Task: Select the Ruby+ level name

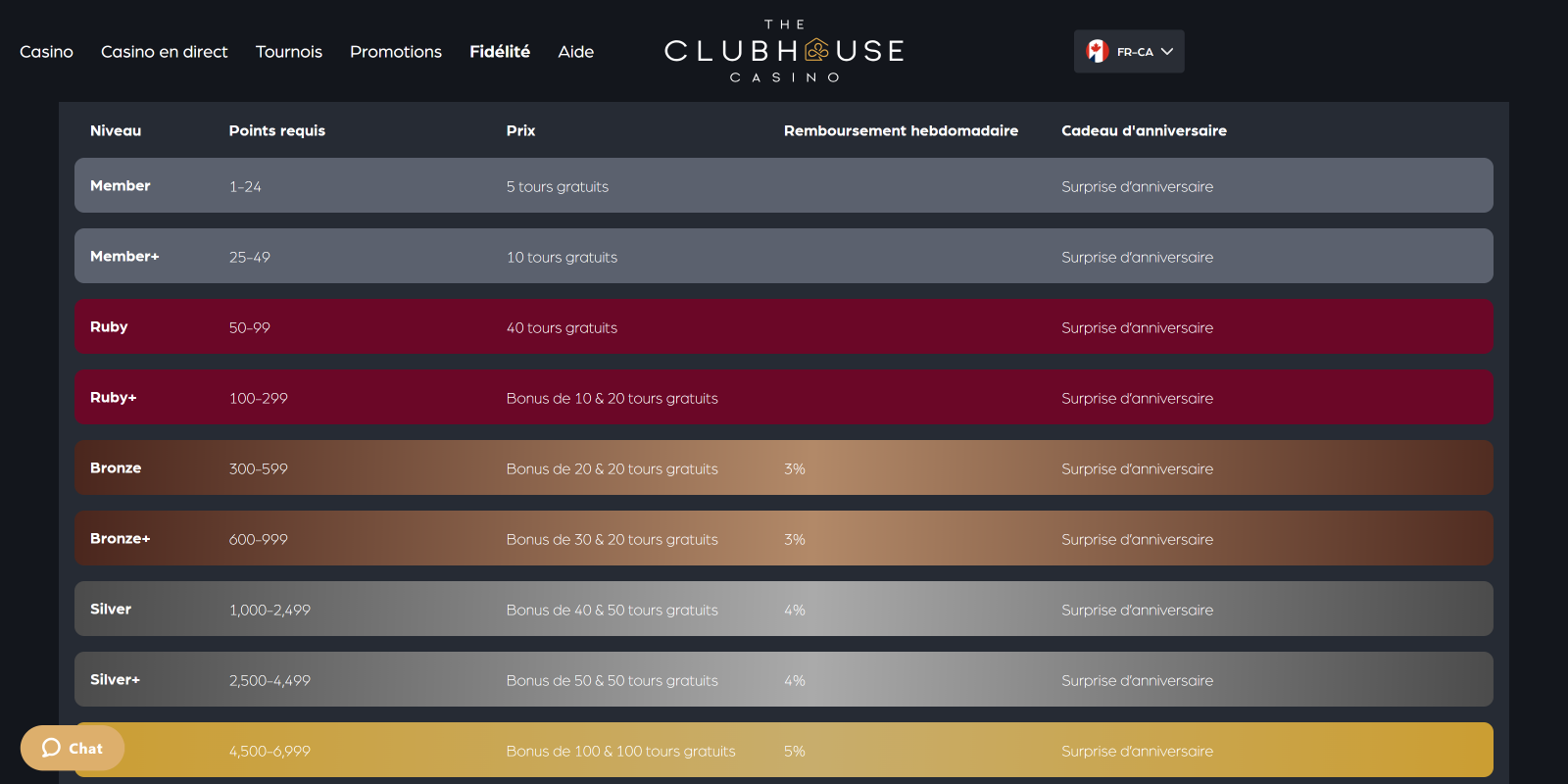Action: point(114,397)
